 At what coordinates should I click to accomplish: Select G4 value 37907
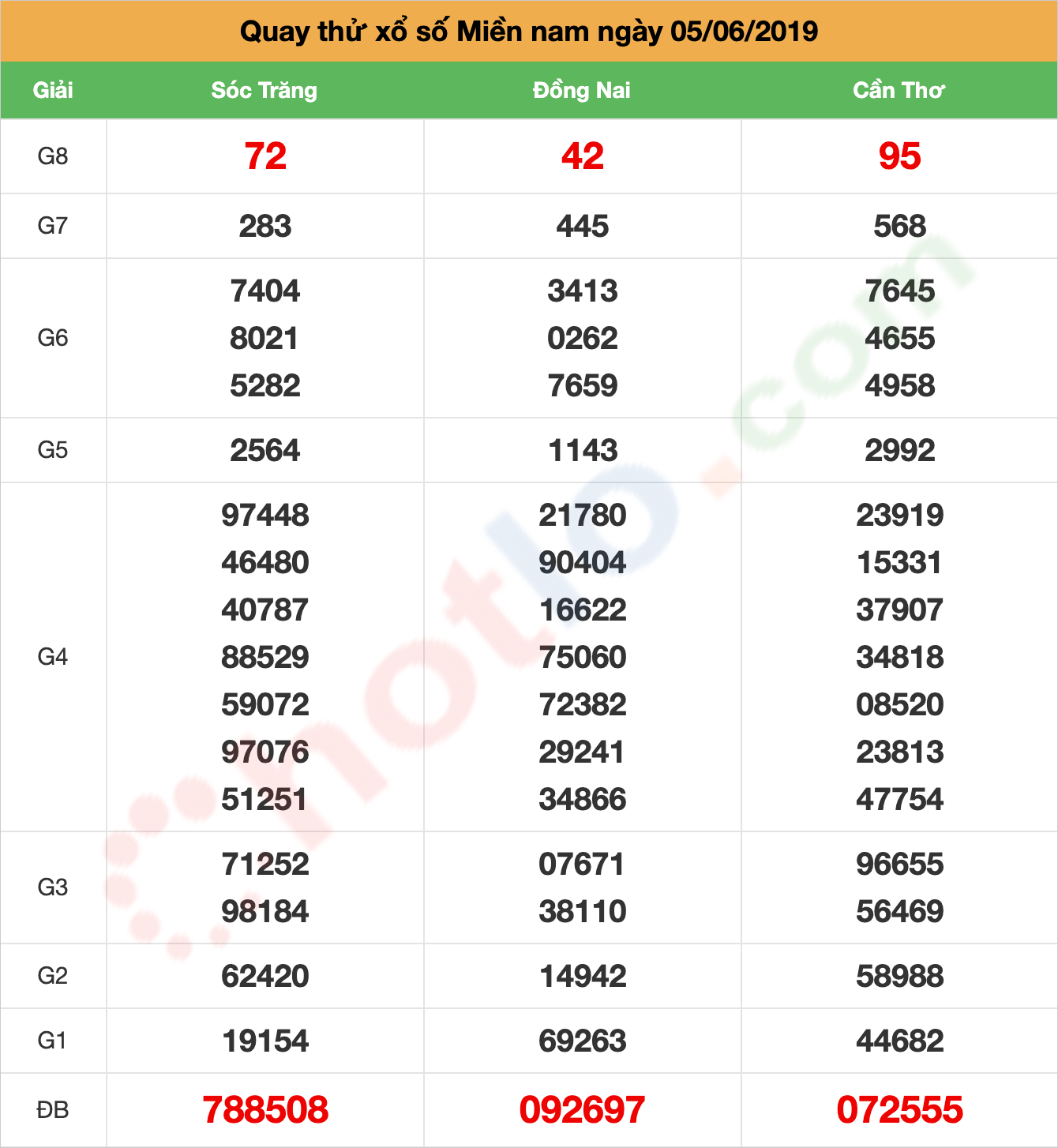click(x=900, y=610)
